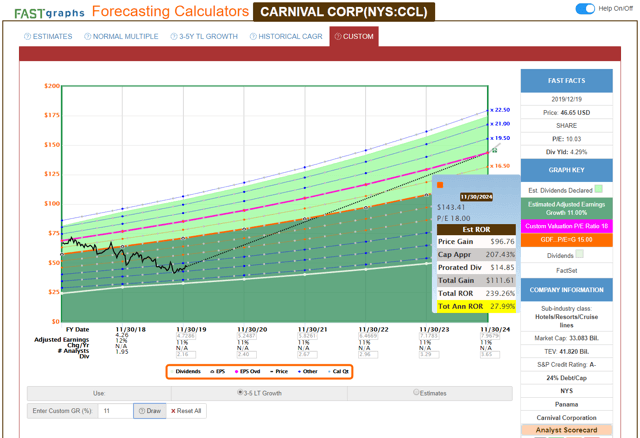Click the FAST FACTS header
Viewport: 640px width, 438px height.
click(x=567, y=81)
